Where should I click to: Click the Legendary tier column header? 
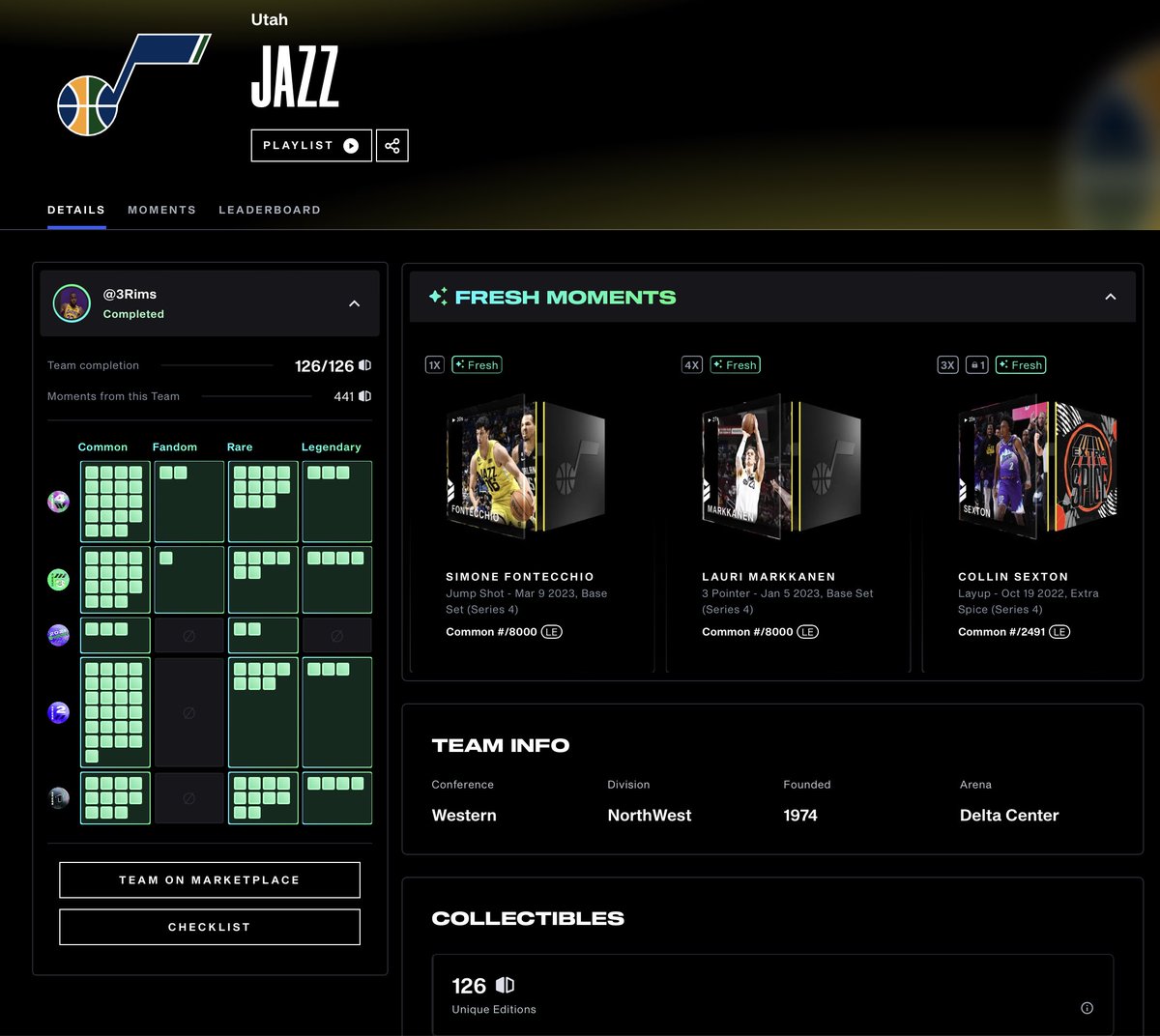[x=331, y=447]
